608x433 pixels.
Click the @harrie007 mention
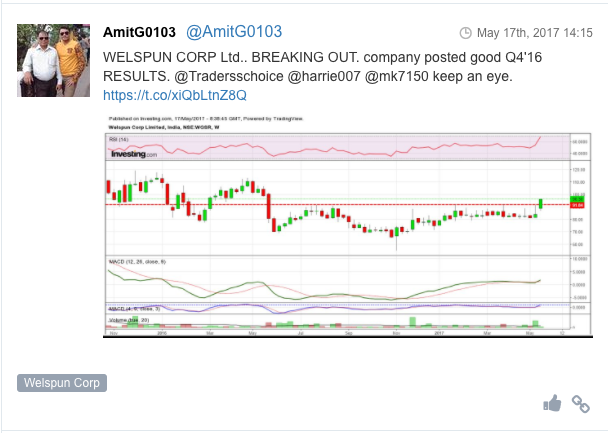click(x=324, y=76)
